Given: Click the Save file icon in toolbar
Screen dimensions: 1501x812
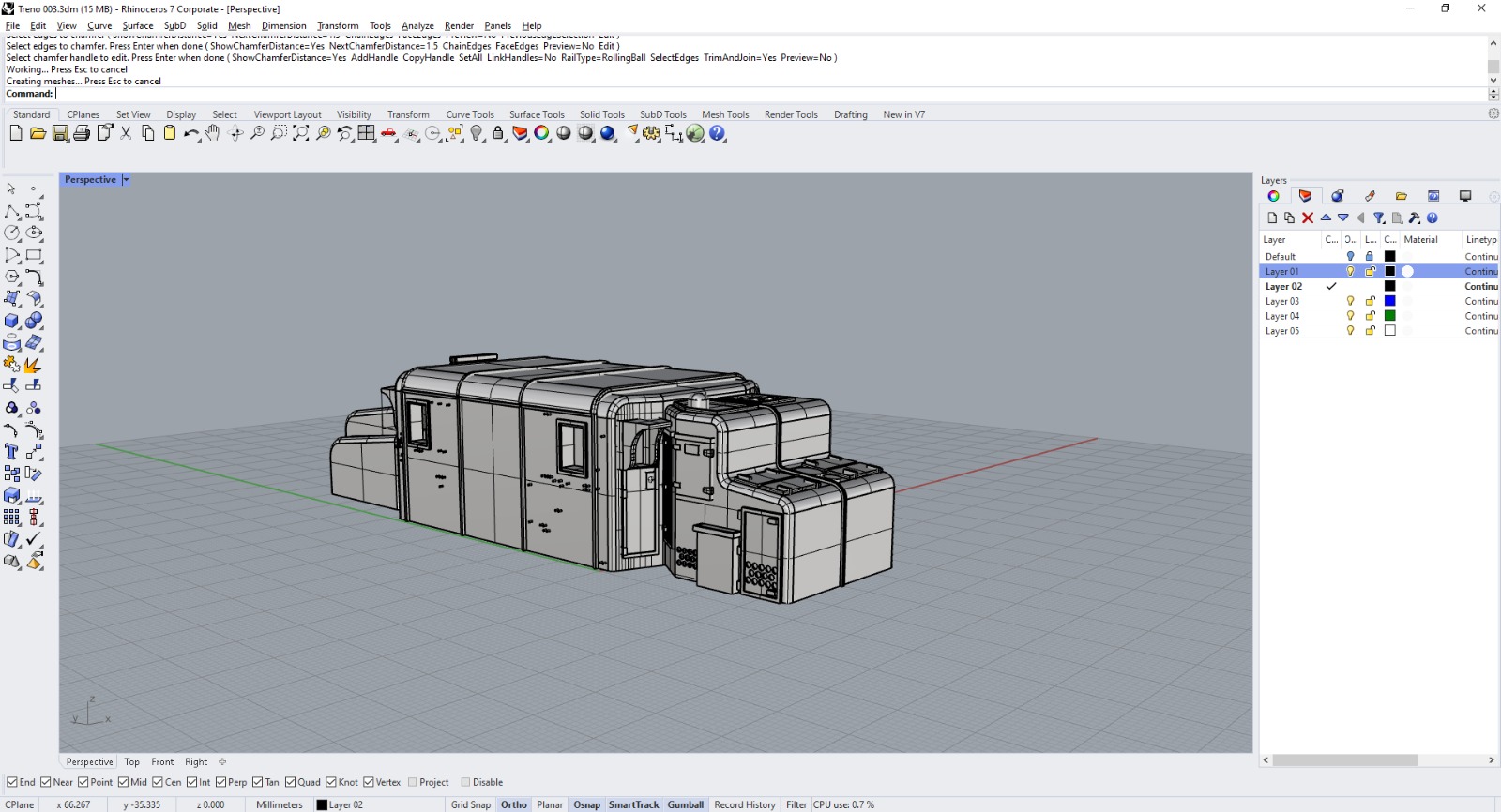Looking at the screenshot, I should click(x=60, y=133).
